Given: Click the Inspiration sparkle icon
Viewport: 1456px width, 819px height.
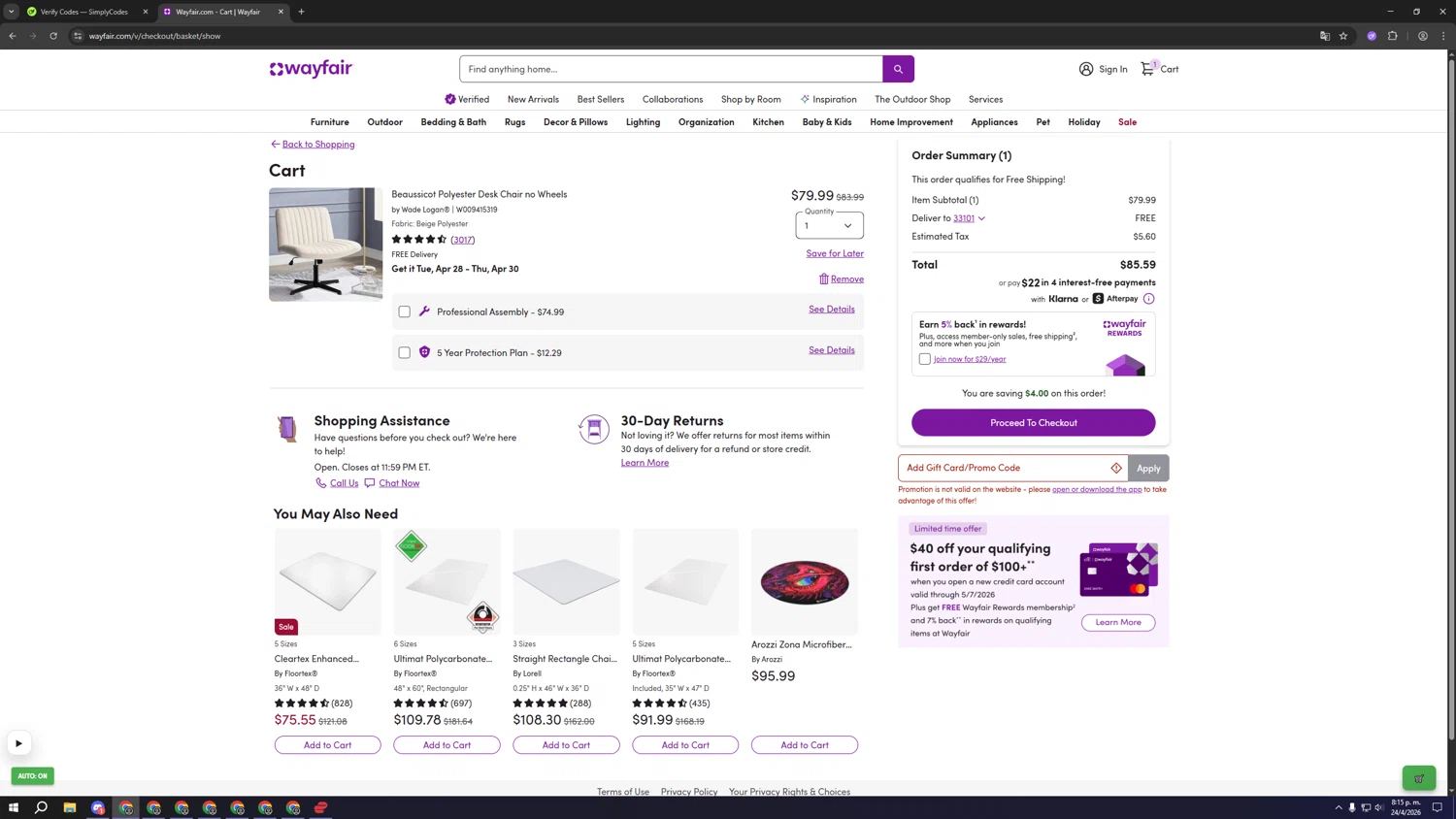Looking at the screenshot, I should pyautogui.click(x=805, y=99).
